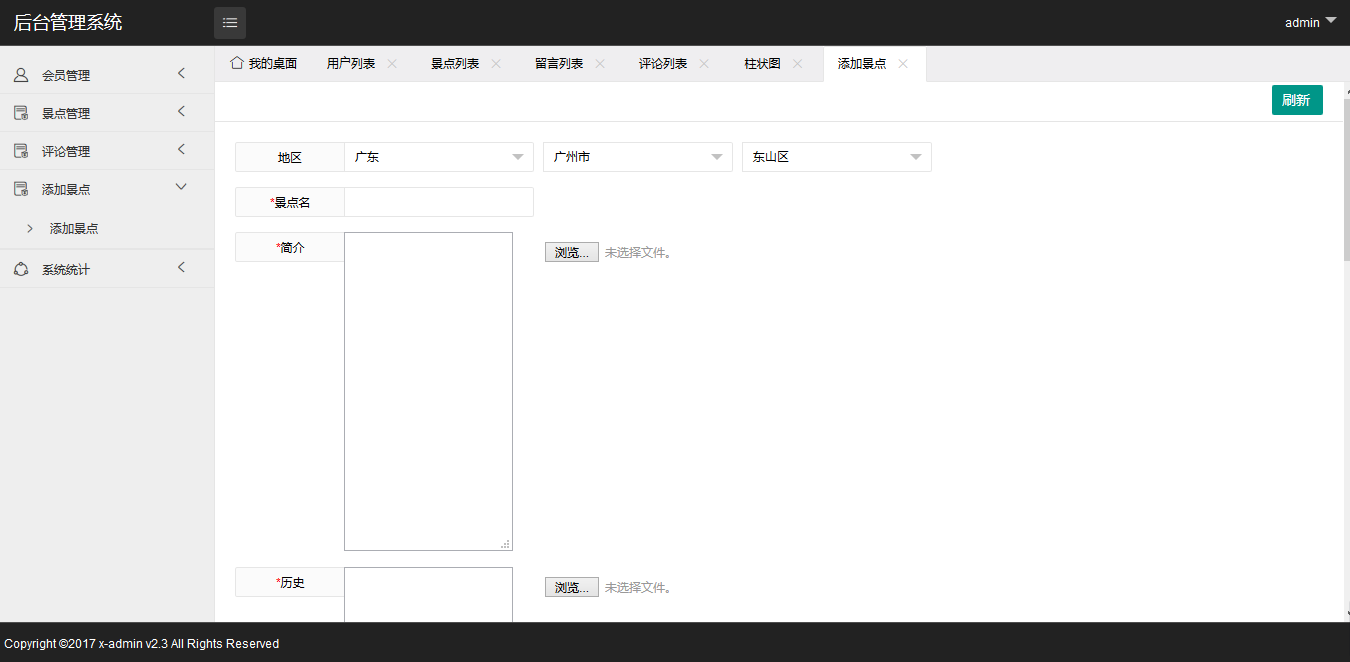Close the 用户列表 tab
This screenshot has width=1350, height=662.
(x=391, y=62)
